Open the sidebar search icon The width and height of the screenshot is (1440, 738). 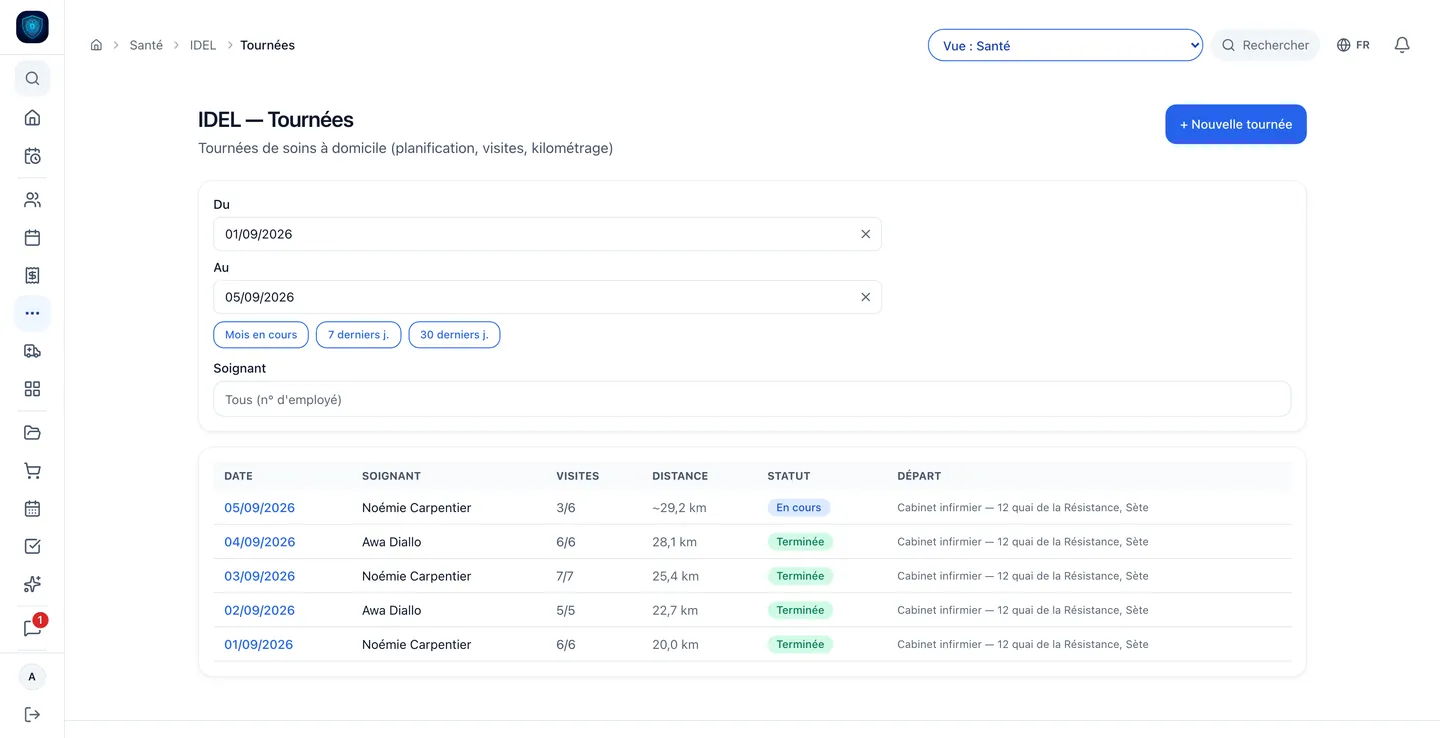coord(32,78)
